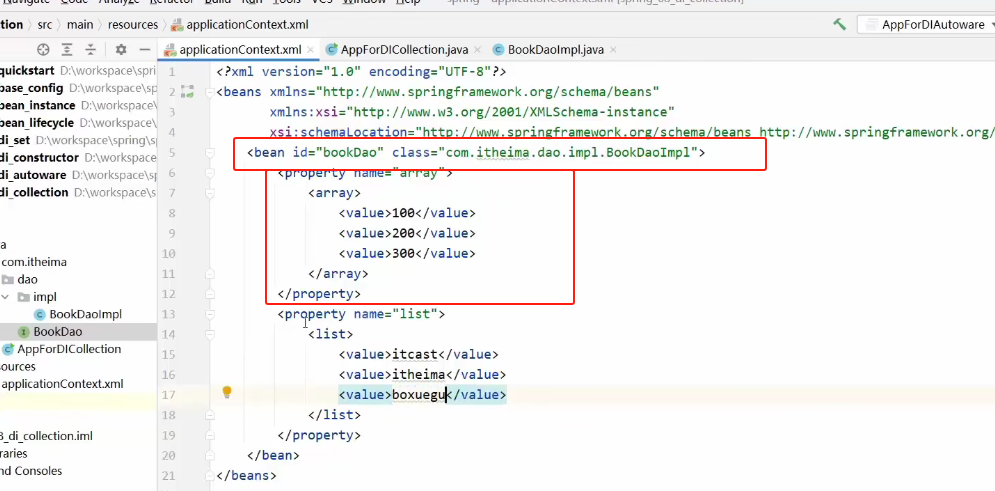995x491 pixels.
Task: Open the Project panel settings gear
Action: pyautogui.click(x=121, y=49)
